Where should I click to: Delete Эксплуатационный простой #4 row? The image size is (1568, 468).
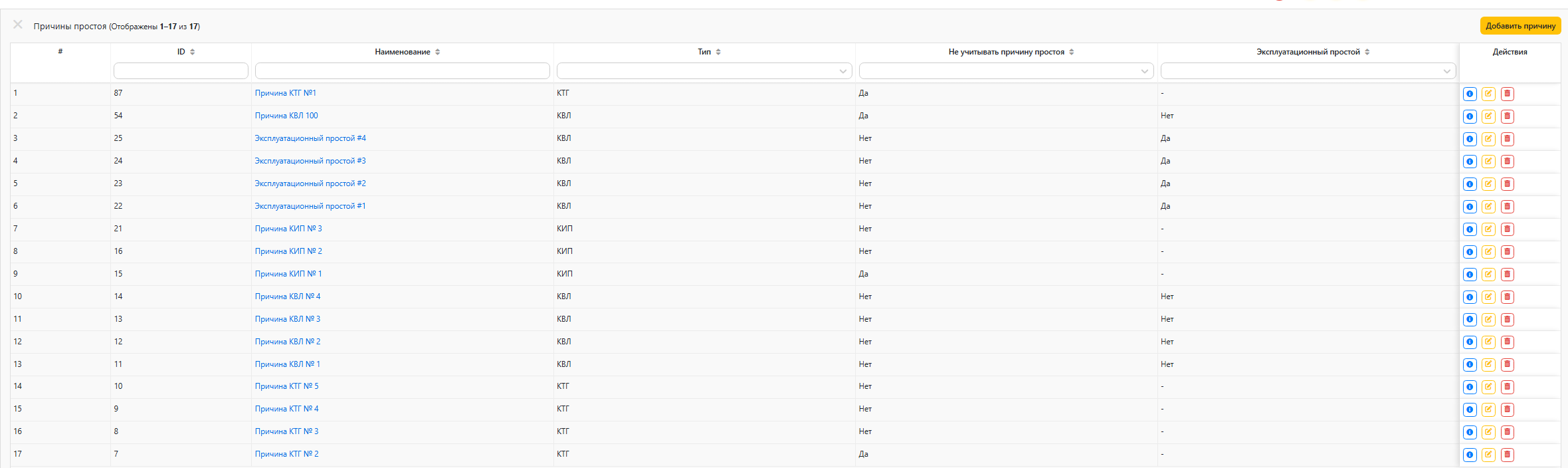coord(1508,139)
